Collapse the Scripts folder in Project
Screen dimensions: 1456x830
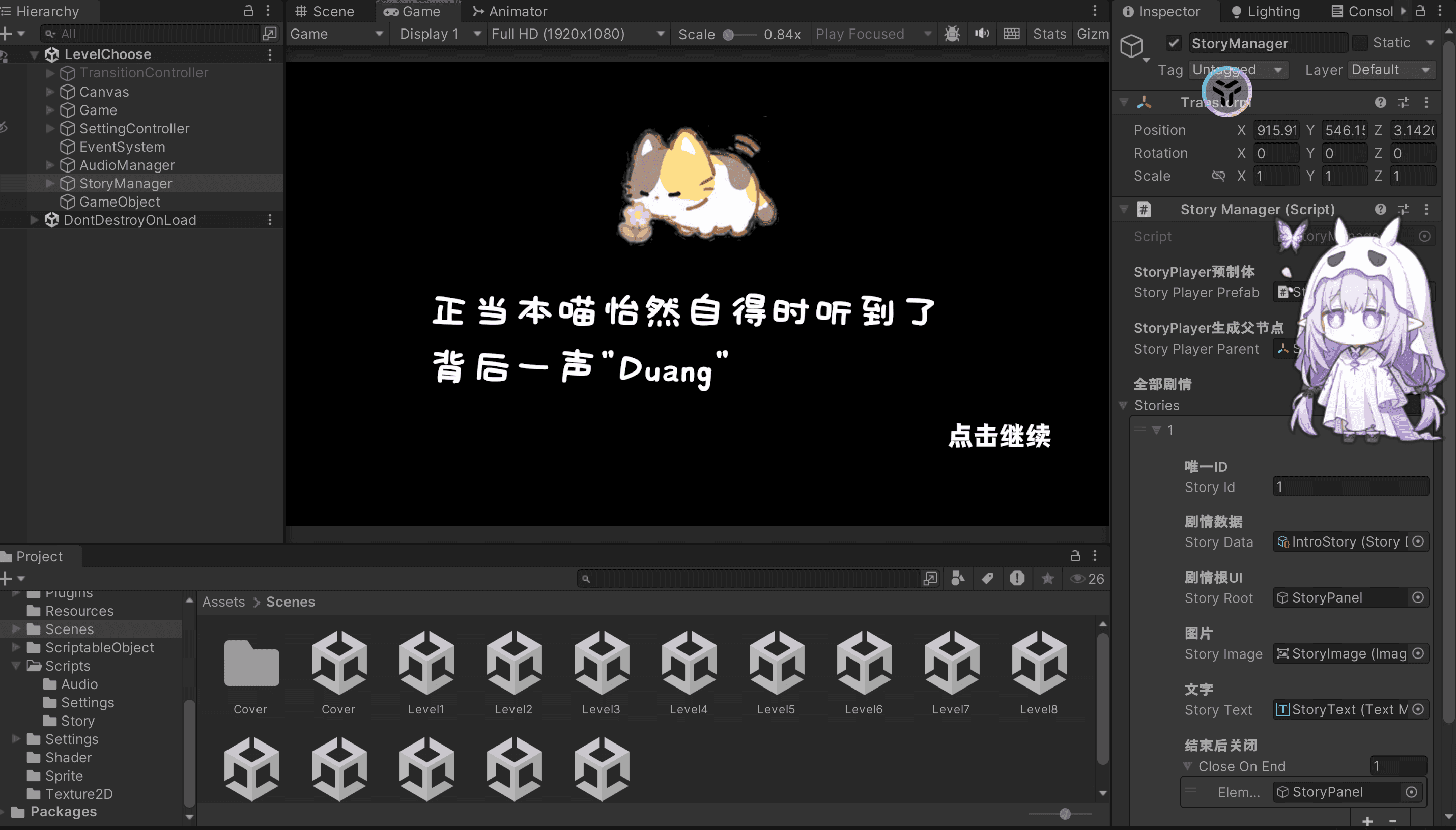point(16,665)
